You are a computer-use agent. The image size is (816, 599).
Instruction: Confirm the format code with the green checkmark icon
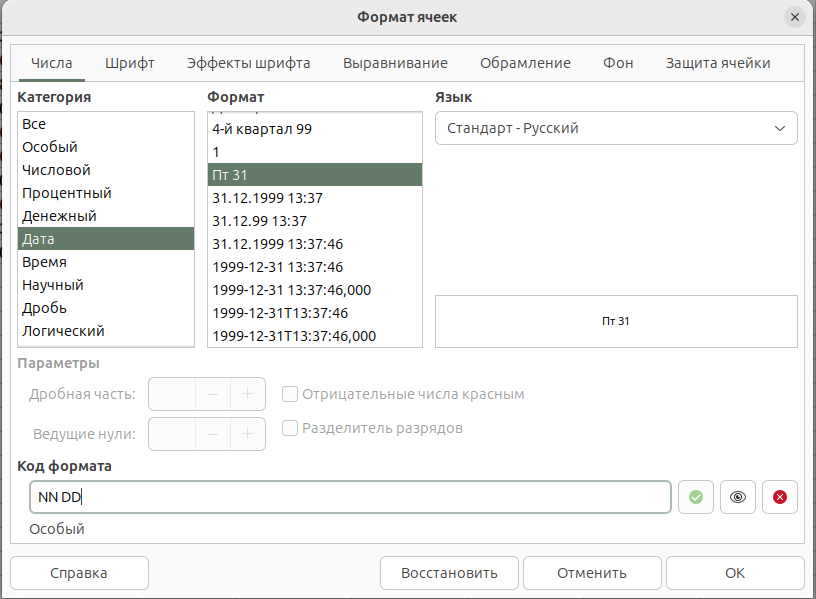click(x=696, y=497)
